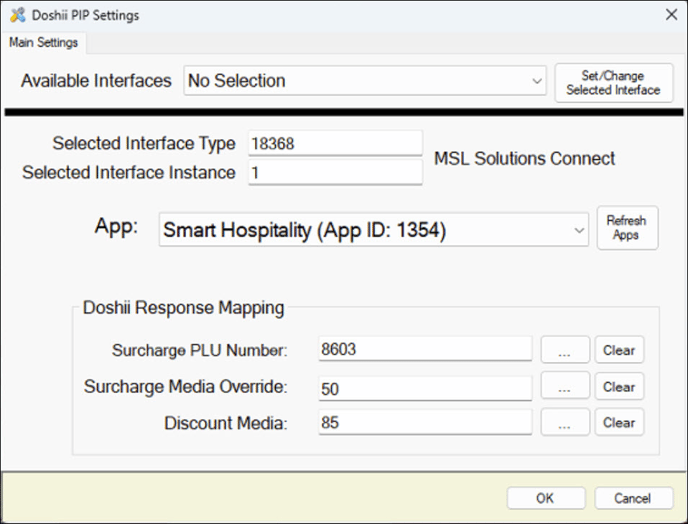The height and width of the screenshot is (524, 688).
Task: Open the Surcharge Media Override browse button
Action: tap(565, 386)
